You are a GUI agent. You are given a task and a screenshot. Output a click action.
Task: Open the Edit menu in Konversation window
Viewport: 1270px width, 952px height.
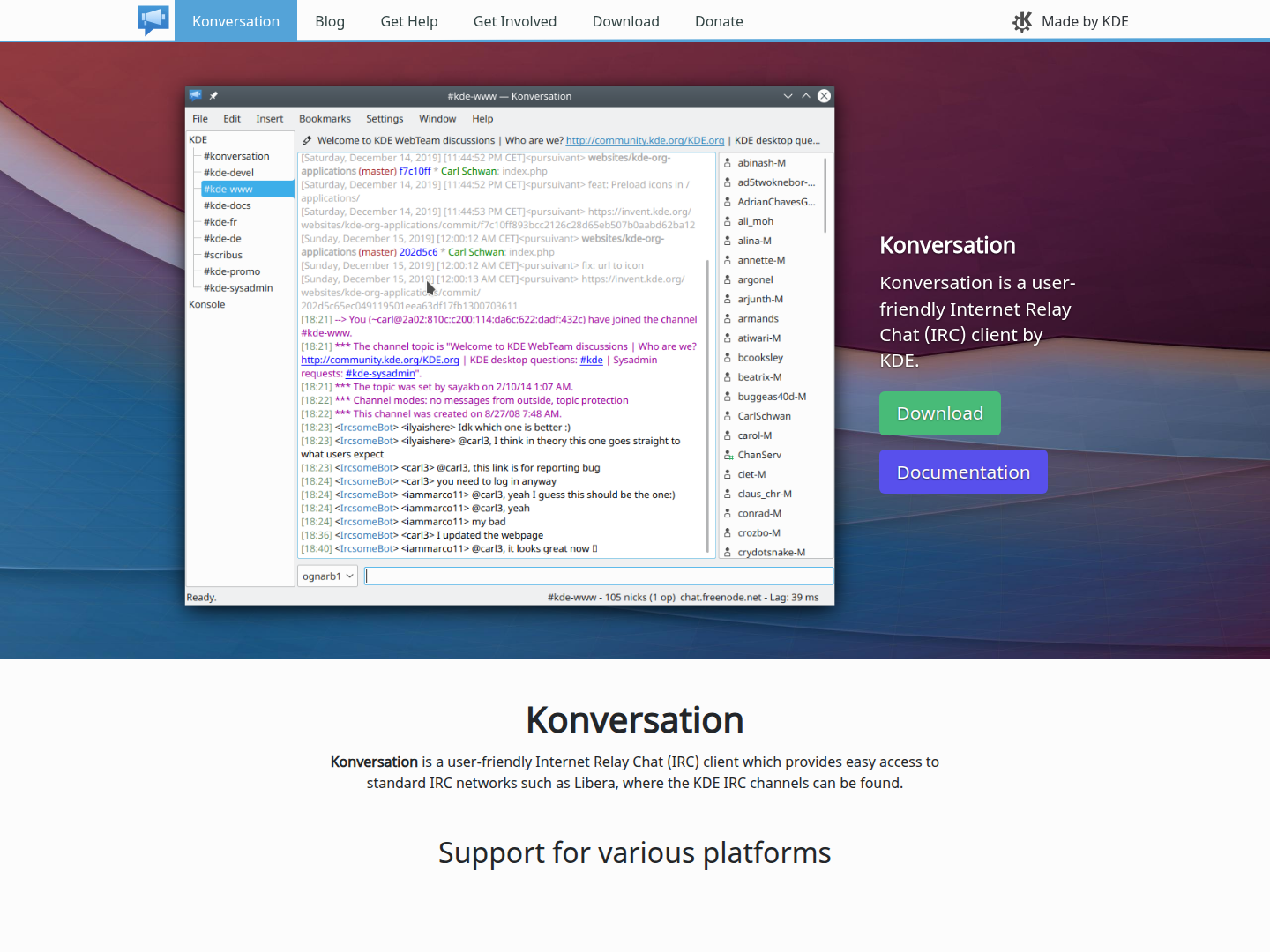[232, 119]
